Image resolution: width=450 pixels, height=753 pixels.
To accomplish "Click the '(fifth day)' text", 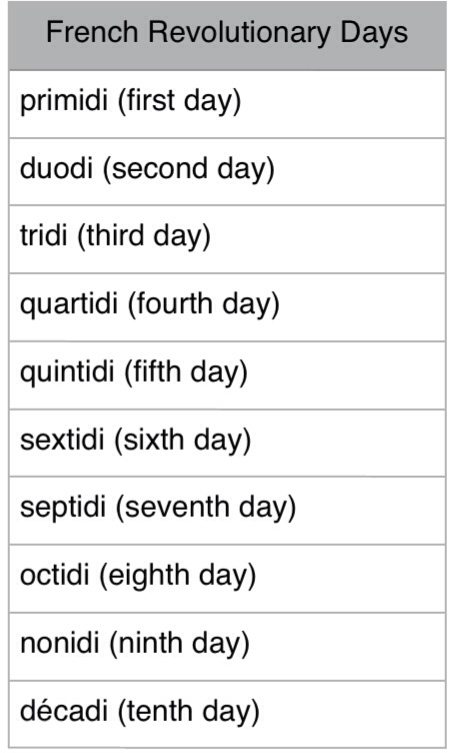I will pyautogui.click(x=186, y=374).
